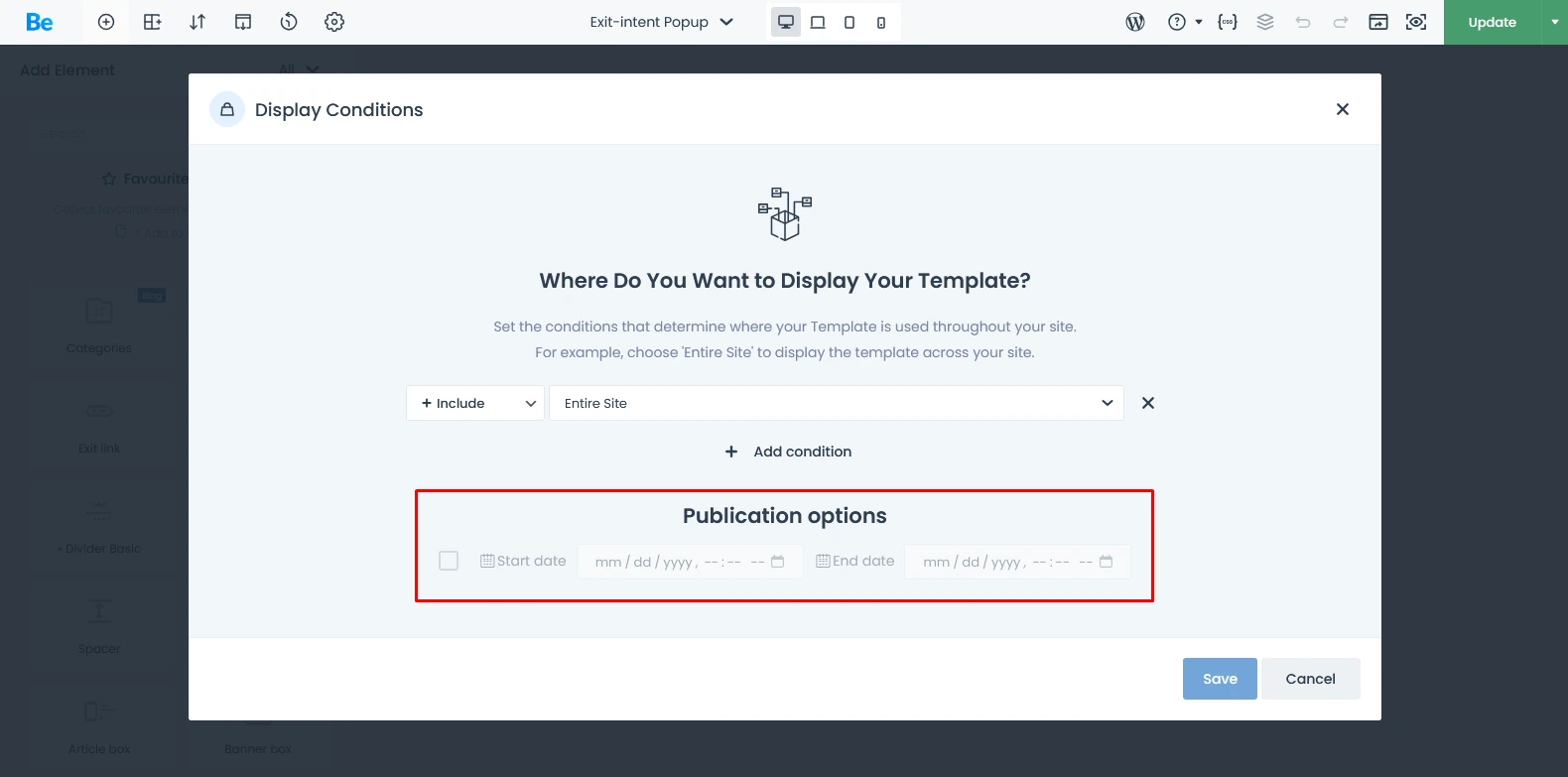Open the Exit-intent Popup title dropdown
This screenshot has width=1568, height=777.
tap(661, 22)
